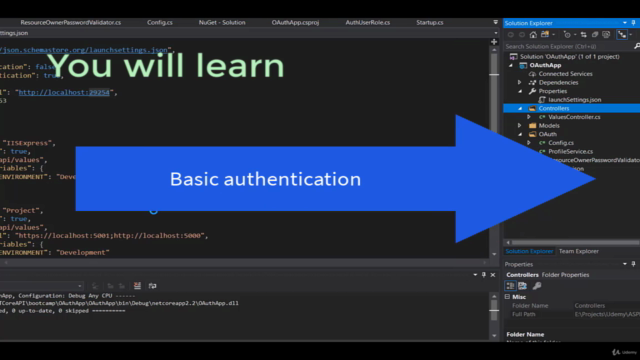The width and height of the screenshot is (640, 360).
Task: Expand the Dependencies node
Action: 520,82
